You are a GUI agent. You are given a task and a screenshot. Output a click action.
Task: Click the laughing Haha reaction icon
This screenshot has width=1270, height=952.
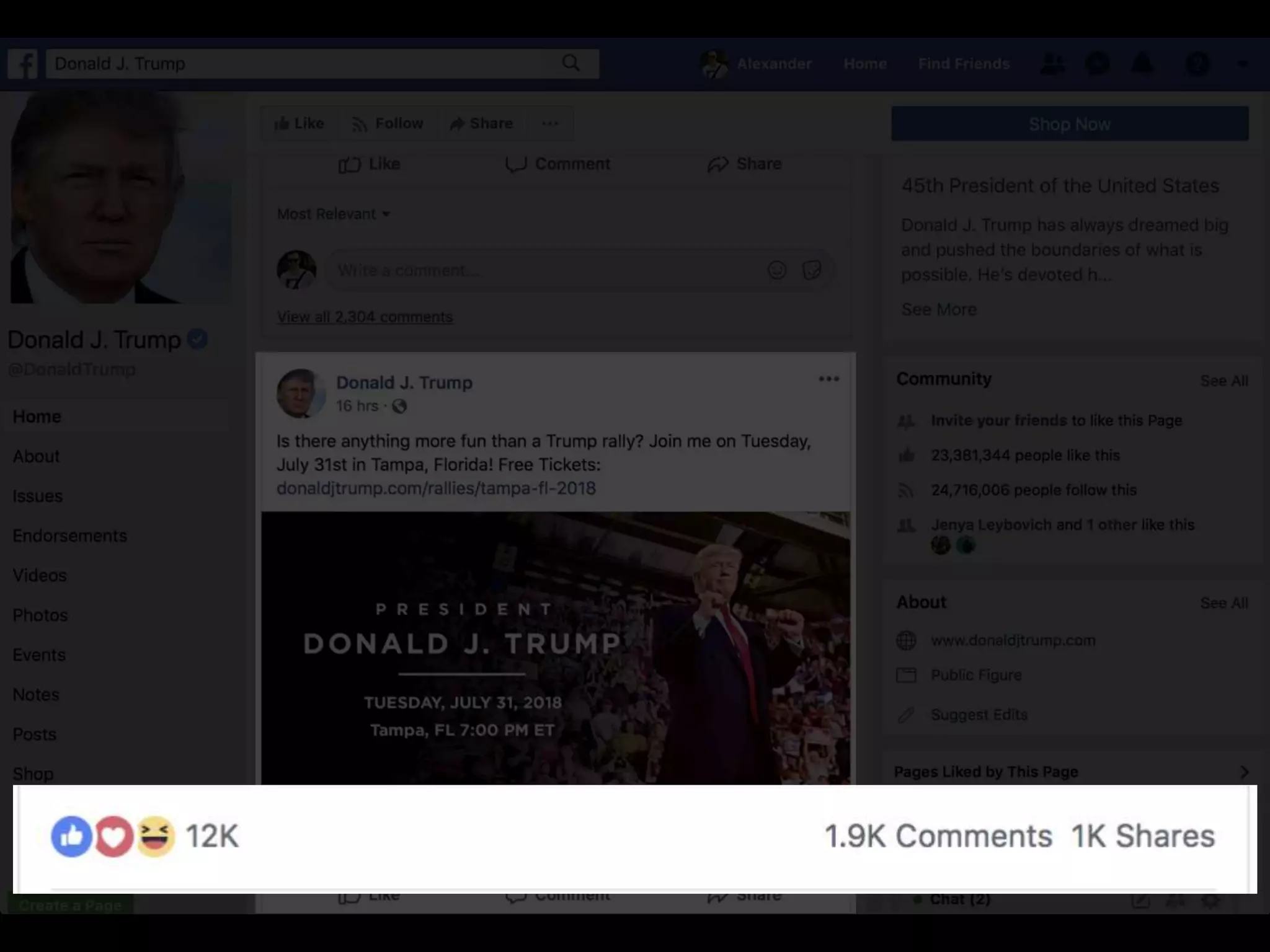[x=155, y=837]
